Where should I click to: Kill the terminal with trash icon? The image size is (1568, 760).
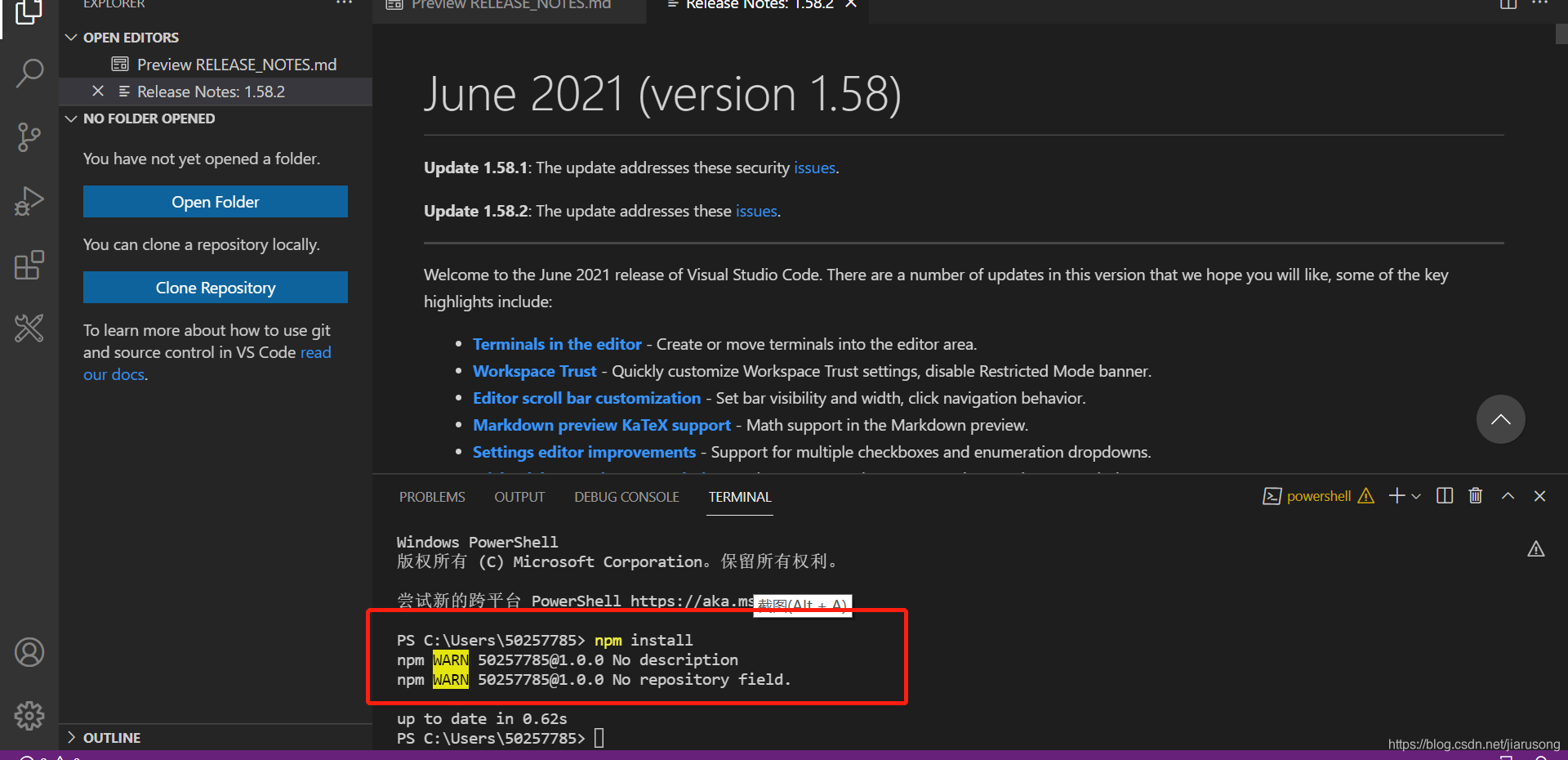1476,496
